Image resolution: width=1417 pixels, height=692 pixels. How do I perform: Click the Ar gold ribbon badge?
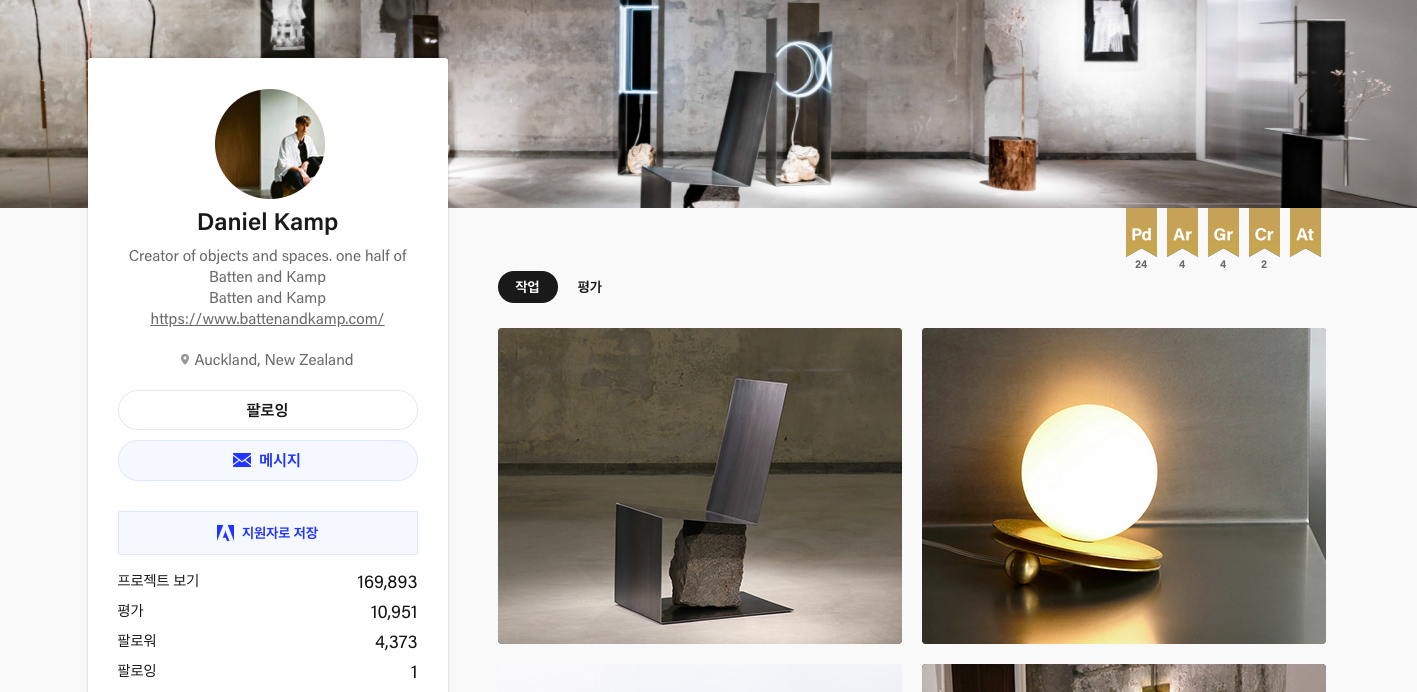coord(1182,232)
